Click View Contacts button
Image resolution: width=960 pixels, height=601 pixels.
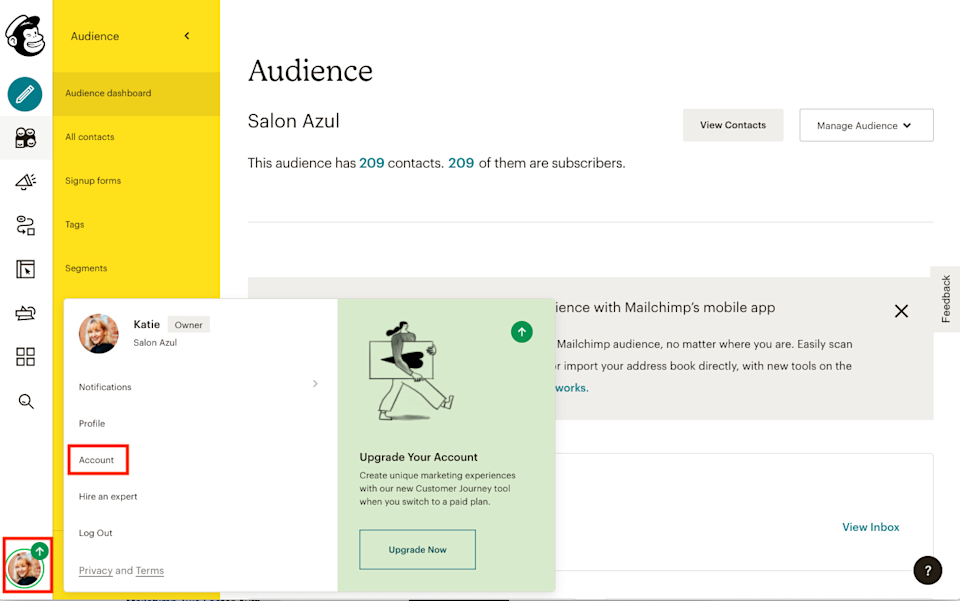point(733,125)
